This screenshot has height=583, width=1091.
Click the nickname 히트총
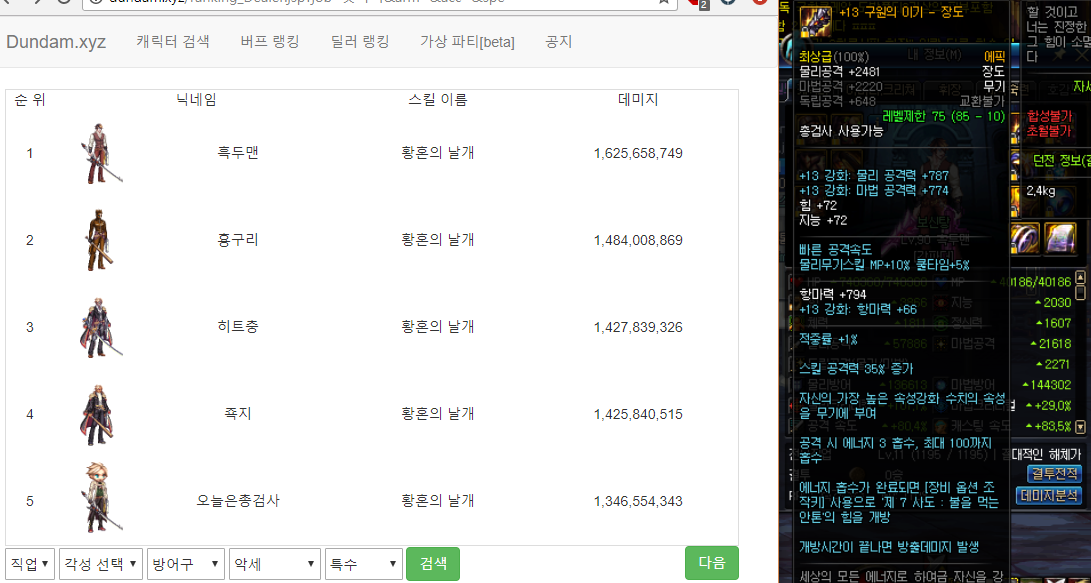pos(238,327)
